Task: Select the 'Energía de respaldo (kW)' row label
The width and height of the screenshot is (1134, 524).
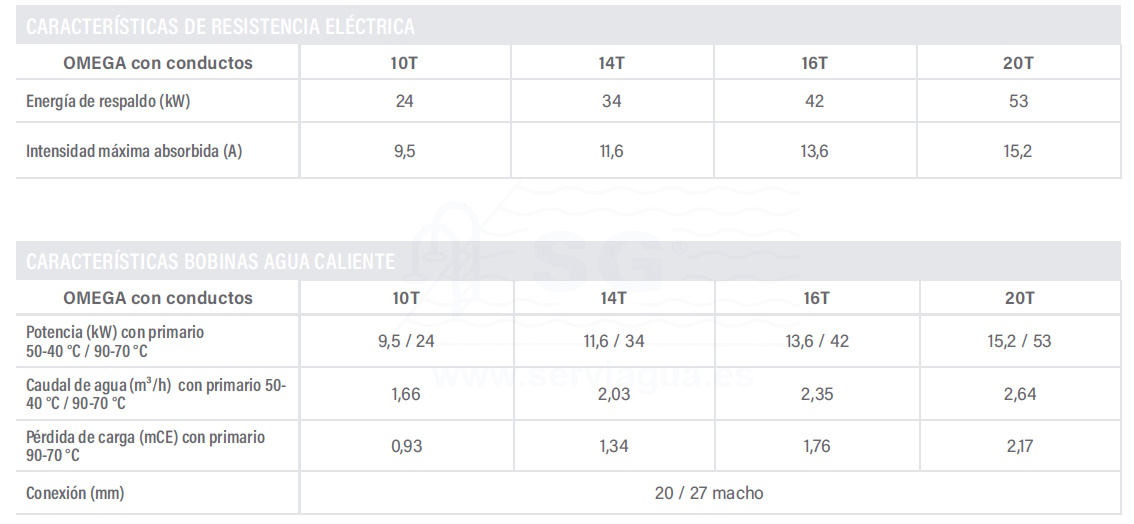Action: pos(108,101)
